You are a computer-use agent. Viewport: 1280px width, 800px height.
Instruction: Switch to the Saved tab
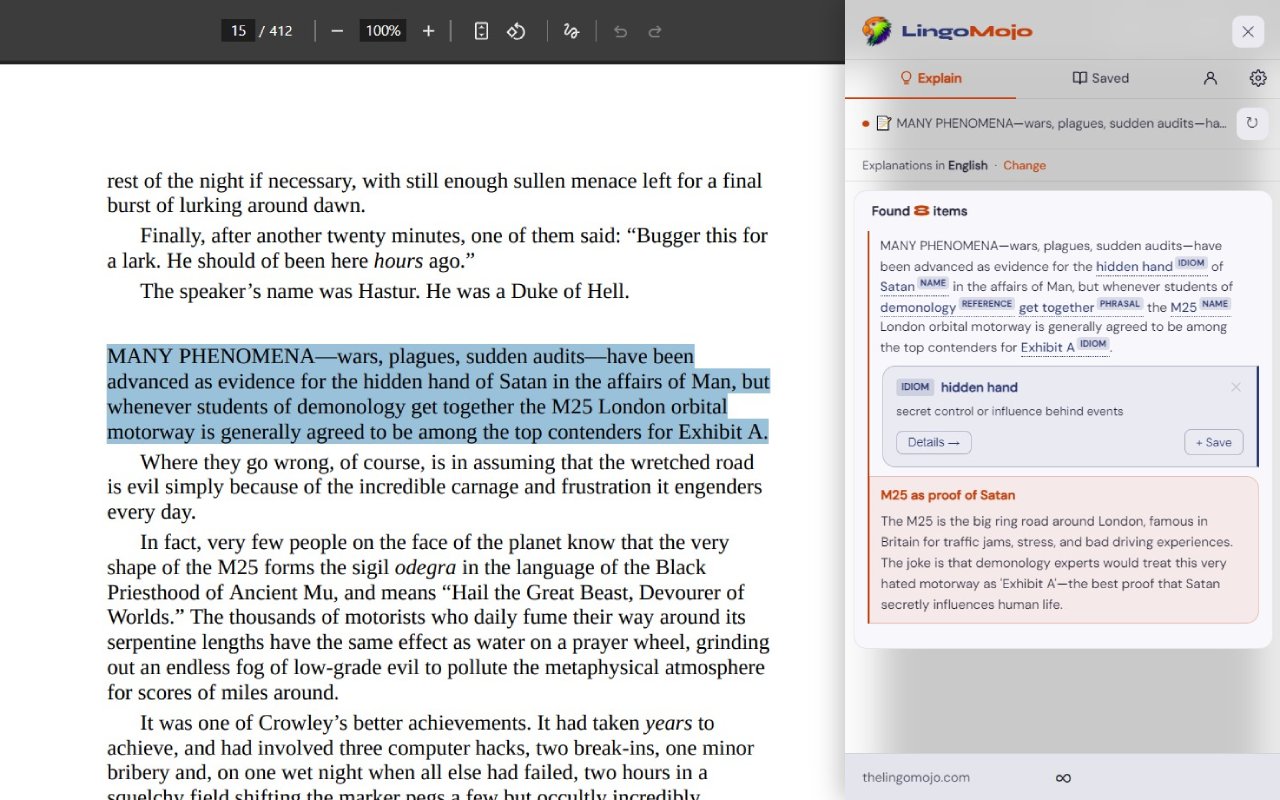(1100, 78)
